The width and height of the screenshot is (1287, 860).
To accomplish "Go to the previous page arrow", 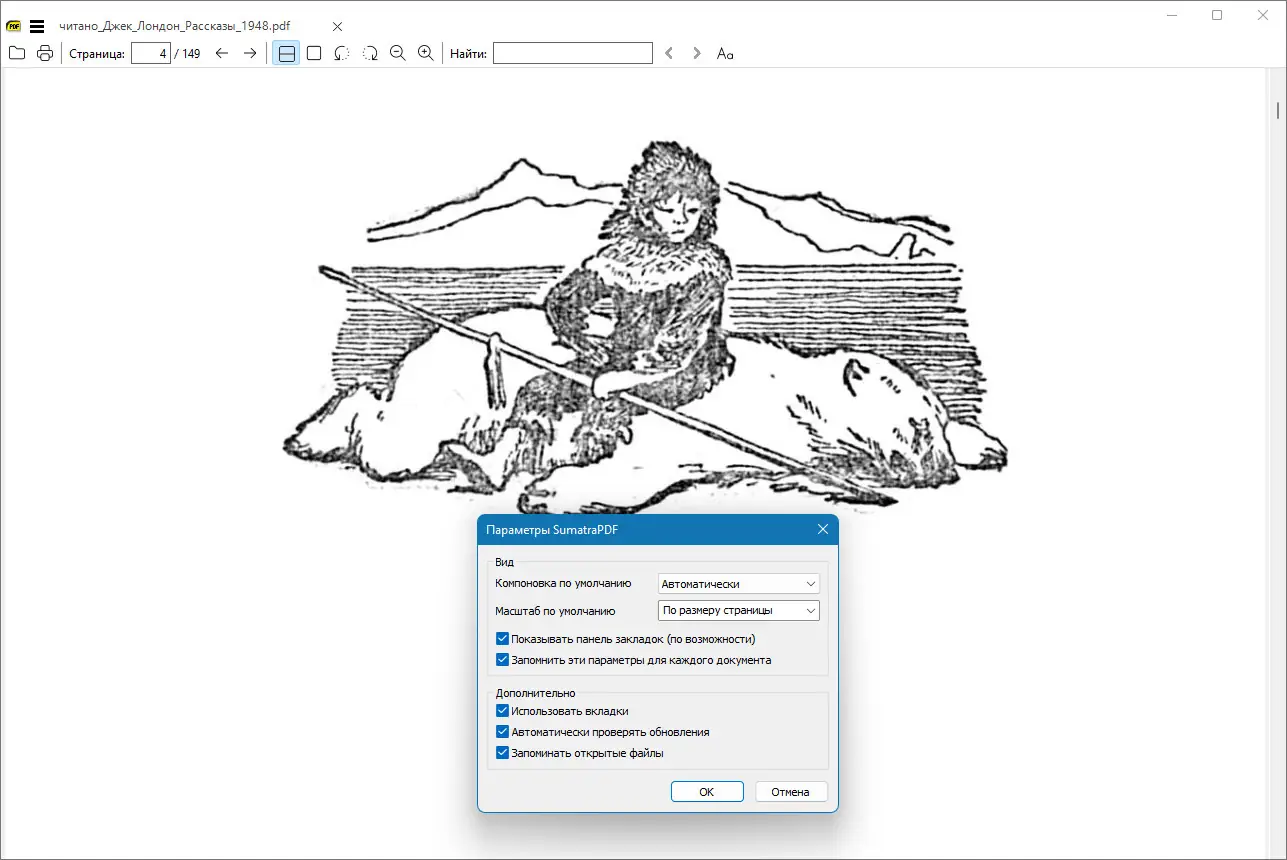I will click(x=222, y=54).
